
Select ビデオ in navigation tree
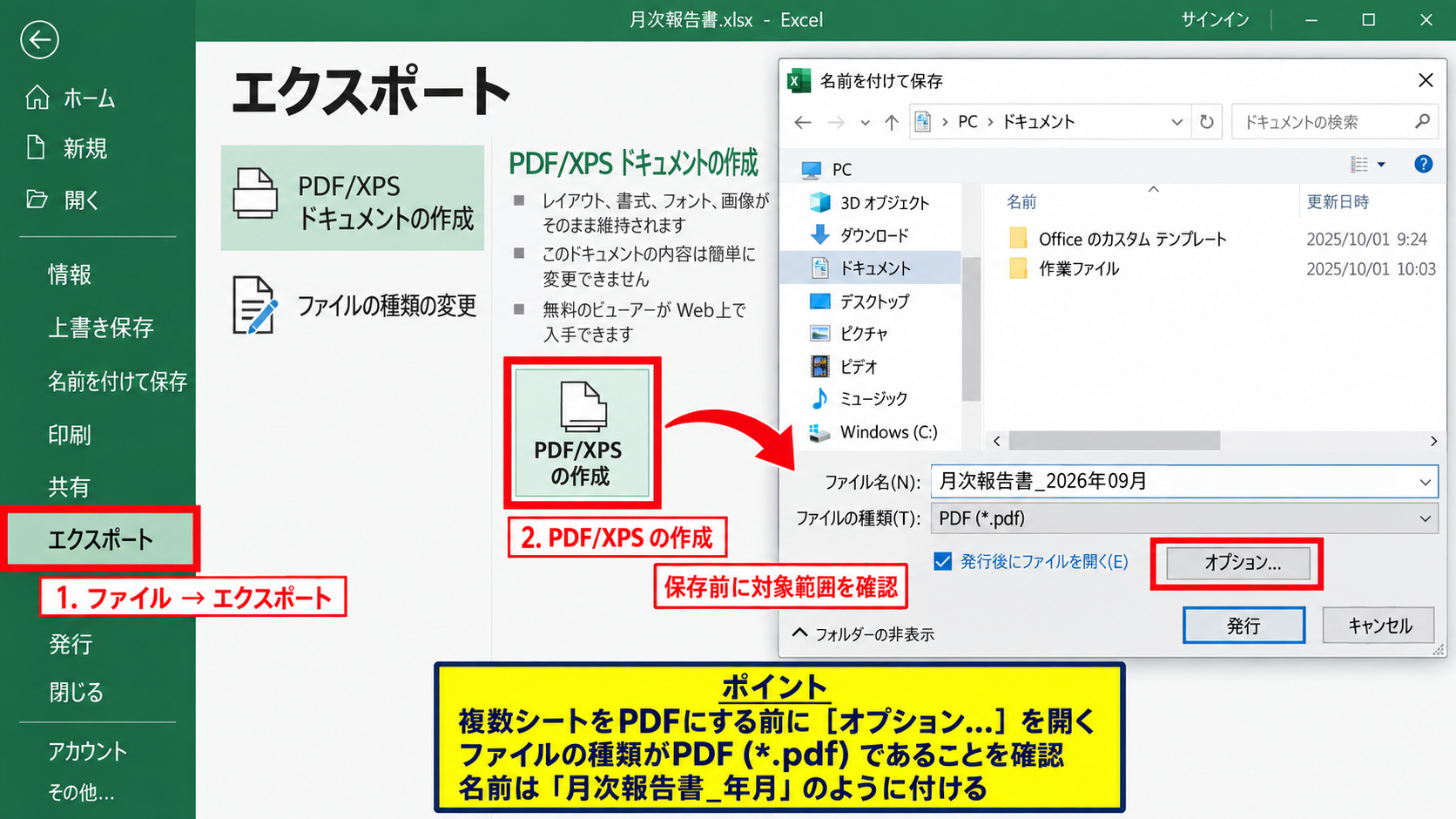pyautogui.click(x=844, y=367)
